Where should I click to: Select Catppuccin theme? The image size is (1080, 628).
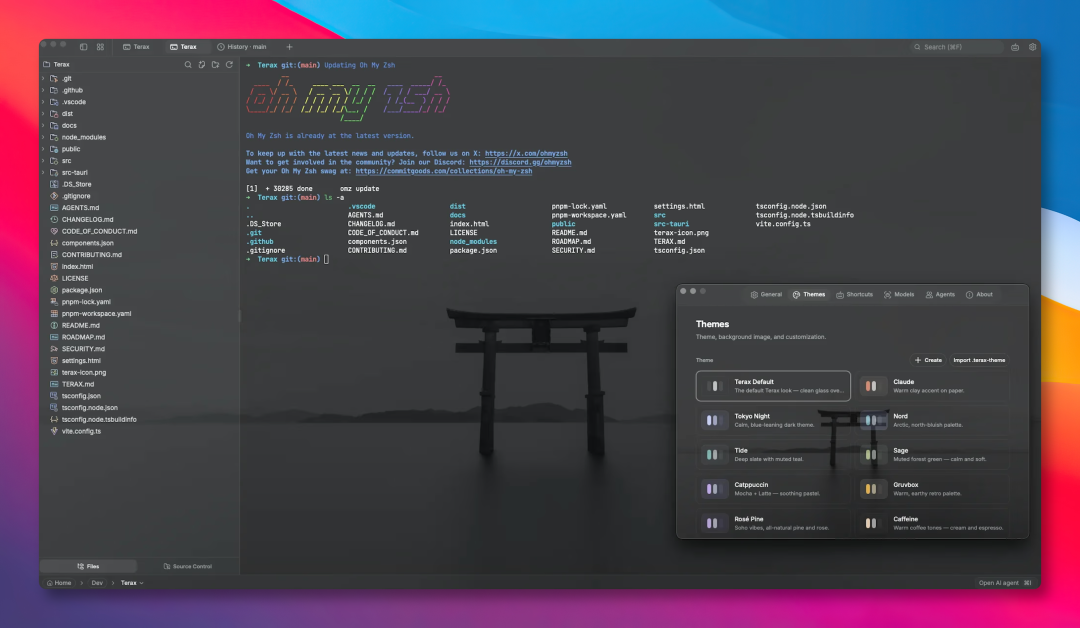773,489
